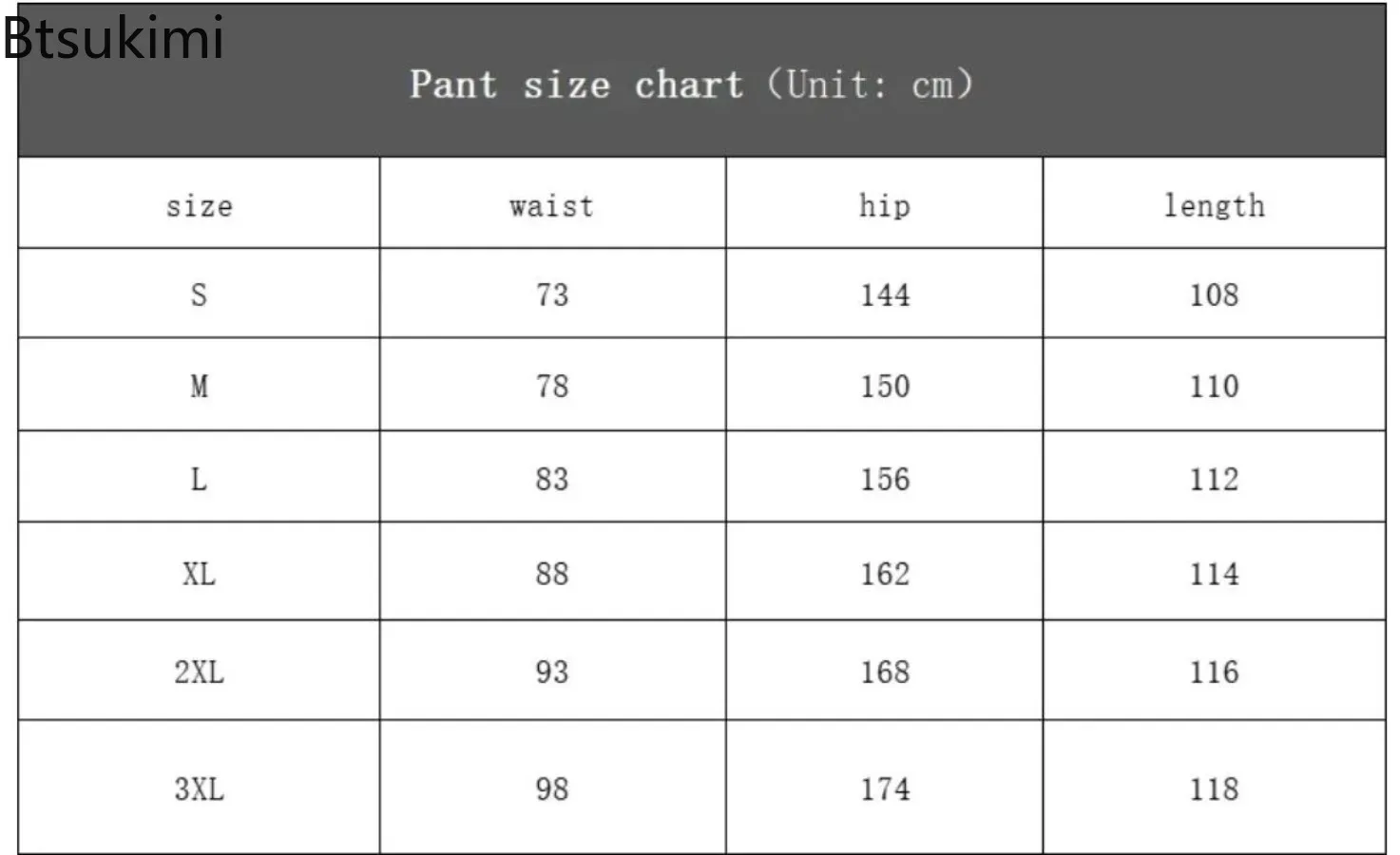Select the size column header
Viewport: 1400px width, 855px height.
pos(200,206)
